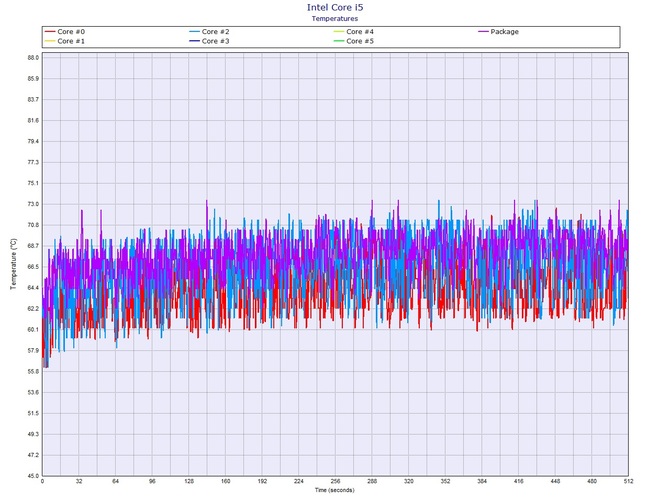Select the Core #2 legend label

[215, 32]
